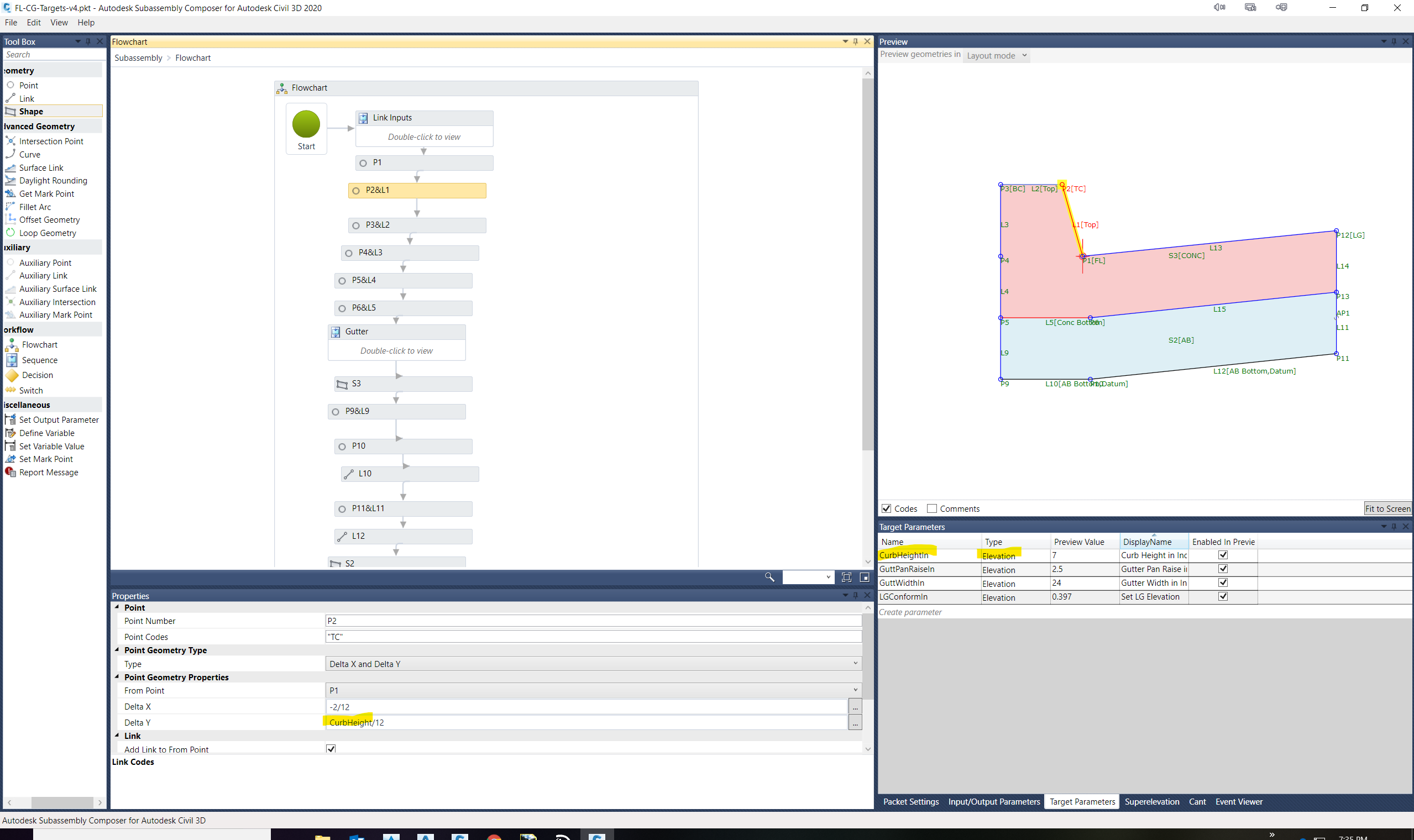This screenshot has width=1414, height=840.
Task: Click the flowchart vertical scrollbar thumb
Action: pyautogui.click(x=868, y=264)
